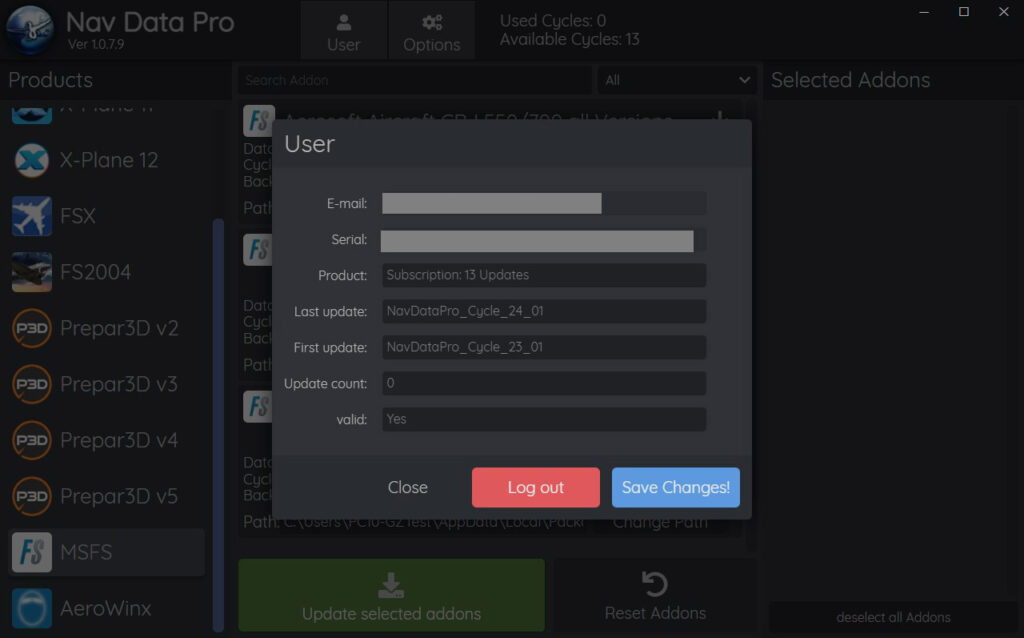Screen dimensions: 1024x638
Task: Click the Serial field in User dialog
Action: point(543,240)
